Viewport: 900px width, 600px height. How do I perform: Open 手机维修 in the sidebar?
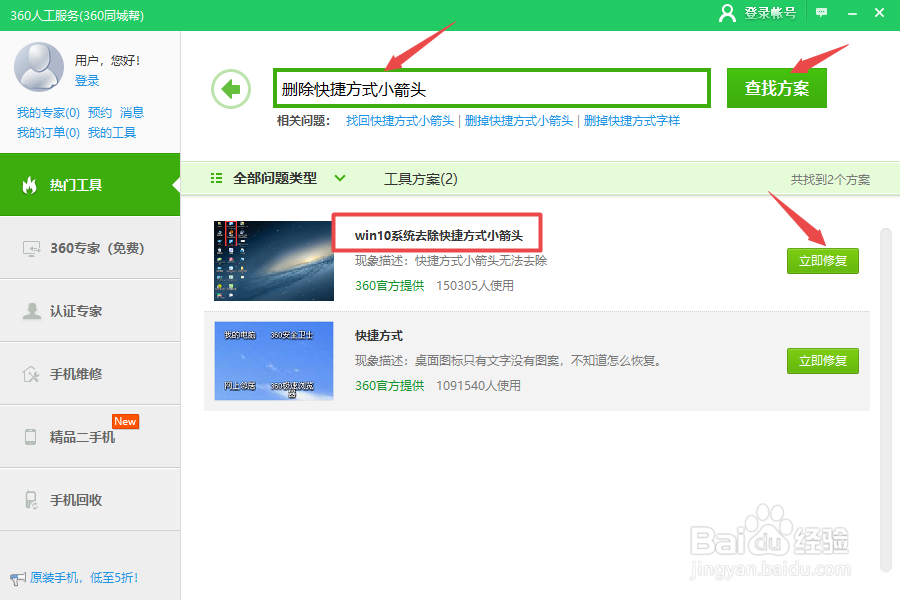pos(90,374)
